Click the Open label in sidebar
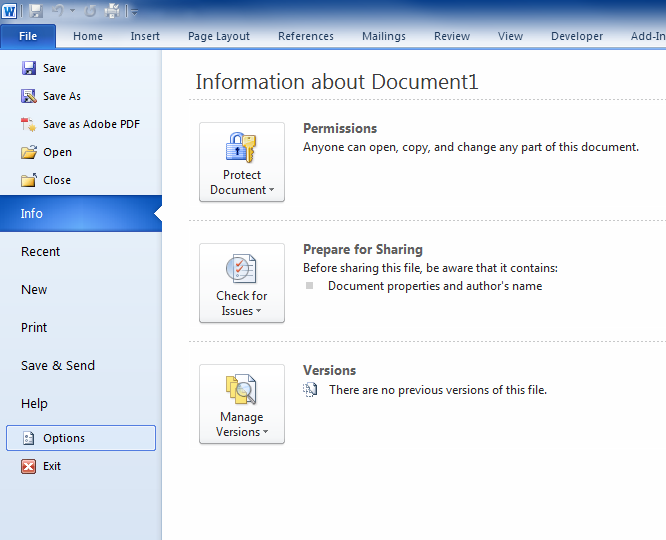Viewport: 666px width, 540px height. pos(57,153)
